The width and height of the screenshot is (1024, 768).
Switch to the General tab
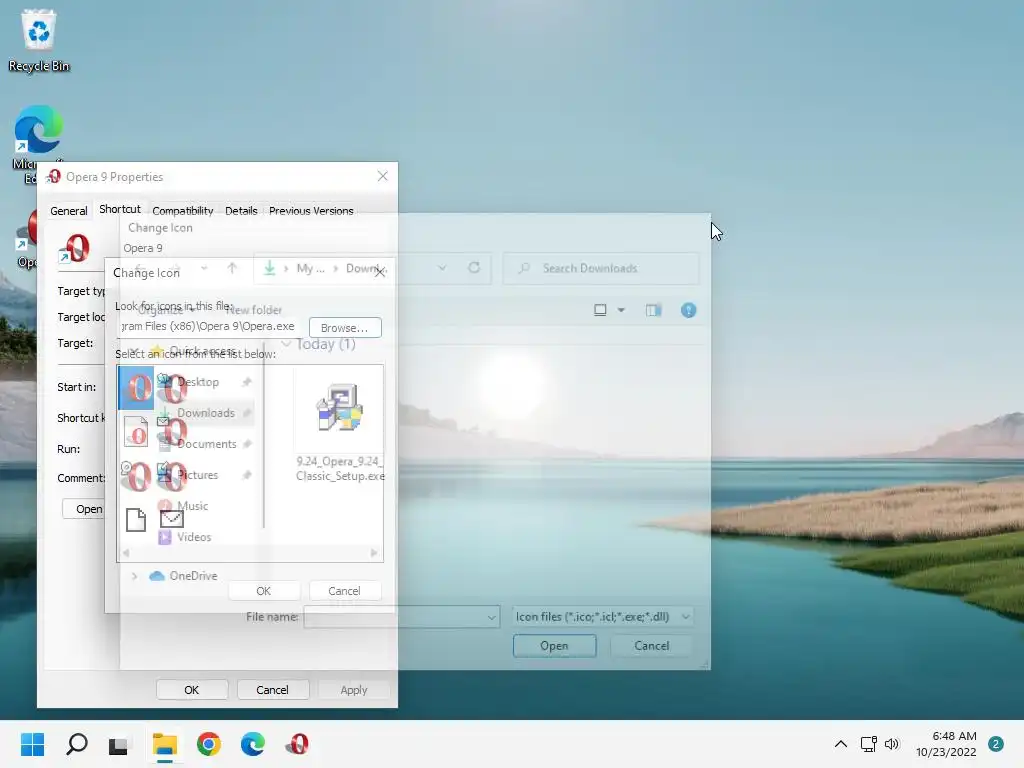click(69, 211)
